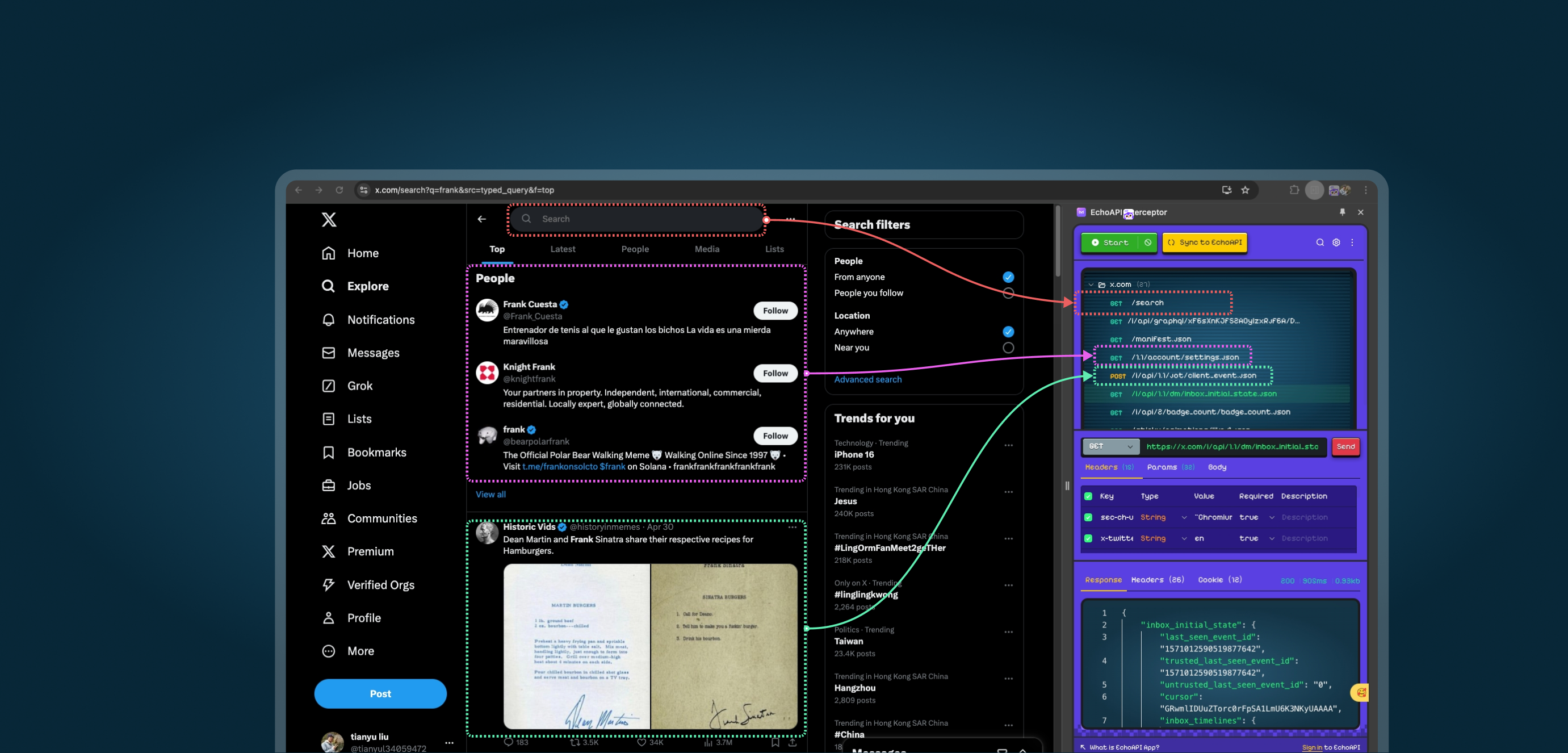Screen dimensions: 1568x753
Task: Like the Historic Vids post
Action: point(649,742)
